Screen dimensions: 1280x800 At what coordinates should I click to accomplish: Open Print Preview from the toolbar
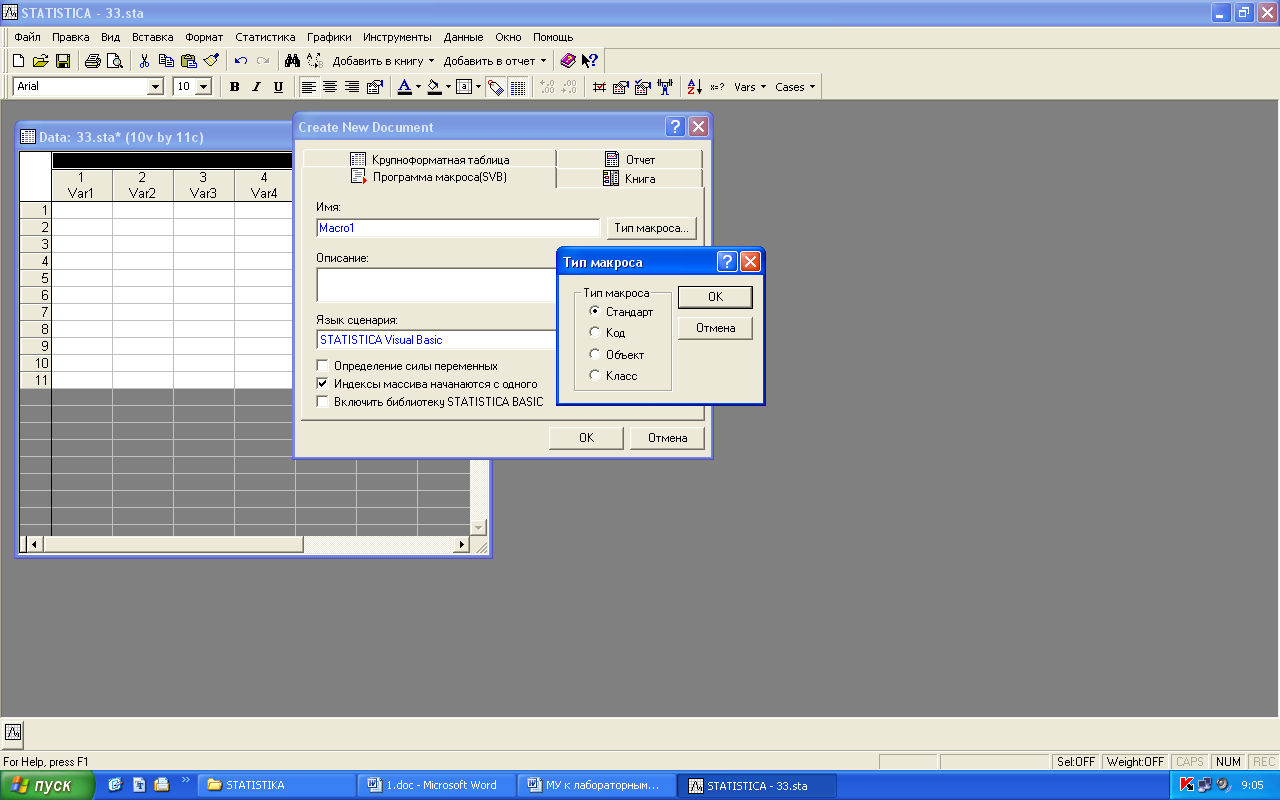click(x=114, y=61)
